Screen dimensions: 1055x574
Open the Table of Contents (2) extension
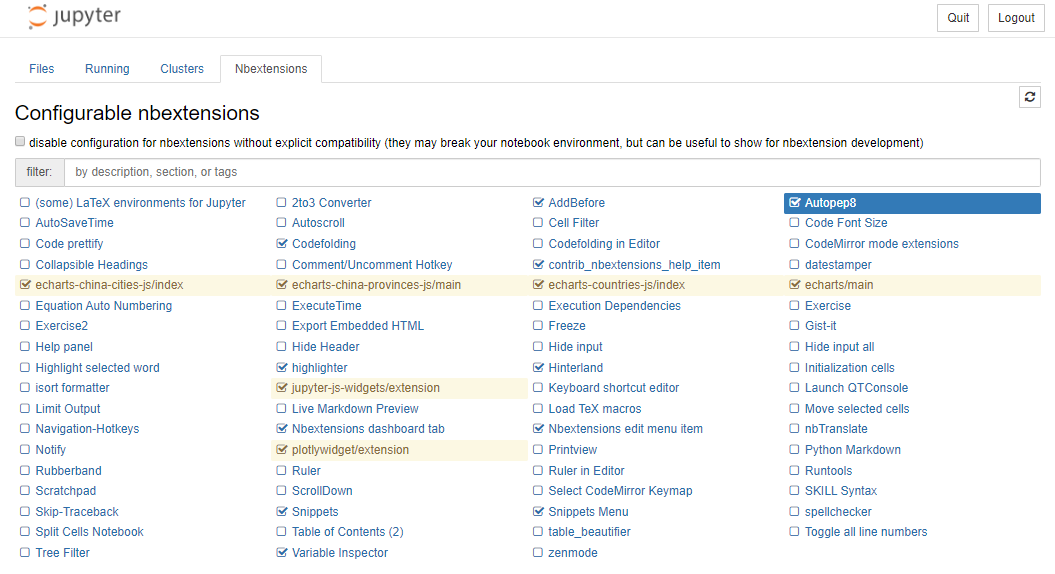pyautogui.click(x=348, y=532)
